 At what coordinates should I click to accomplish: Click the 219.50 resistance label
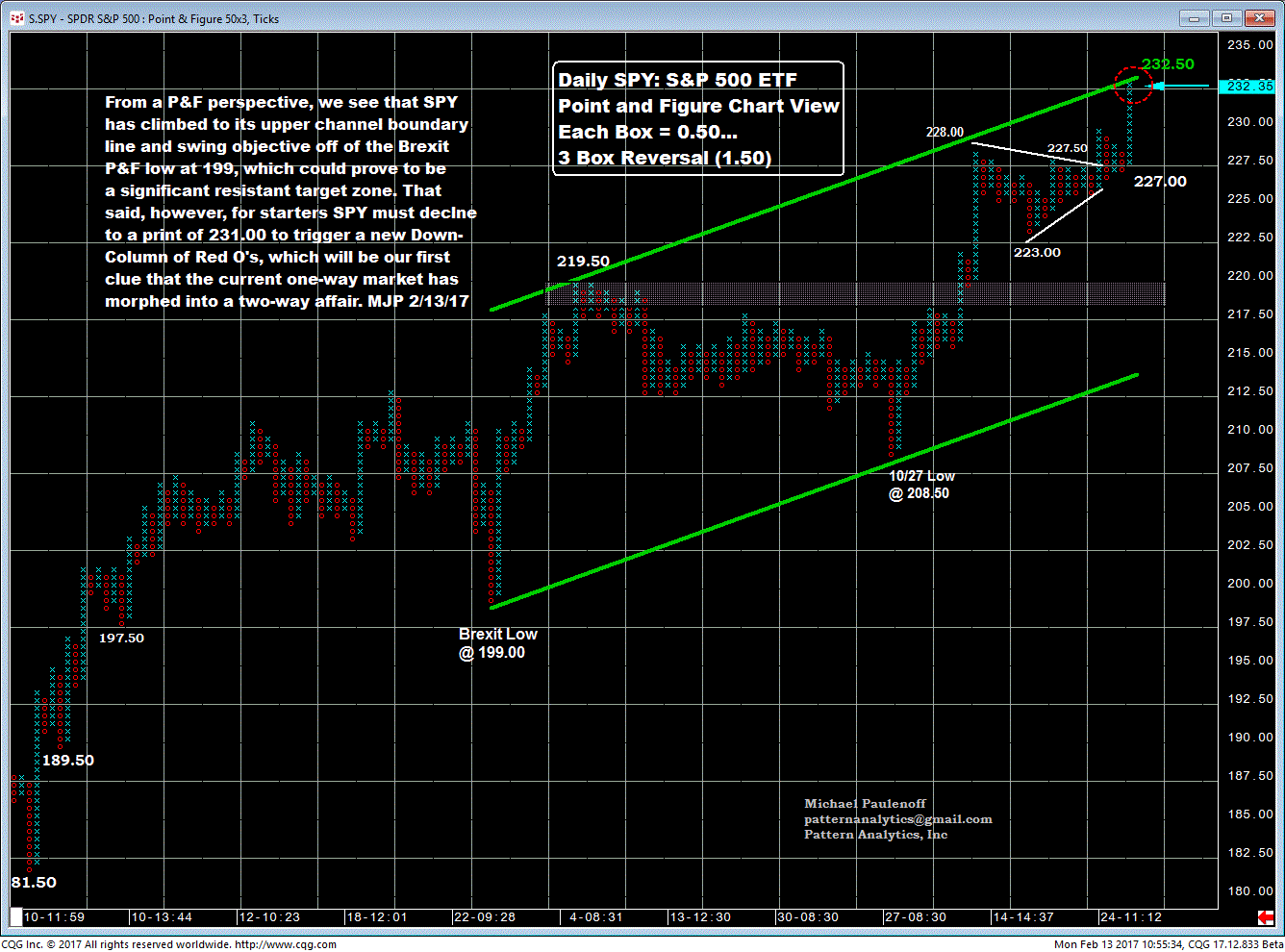pyautogui.click(x=583, y=262)
